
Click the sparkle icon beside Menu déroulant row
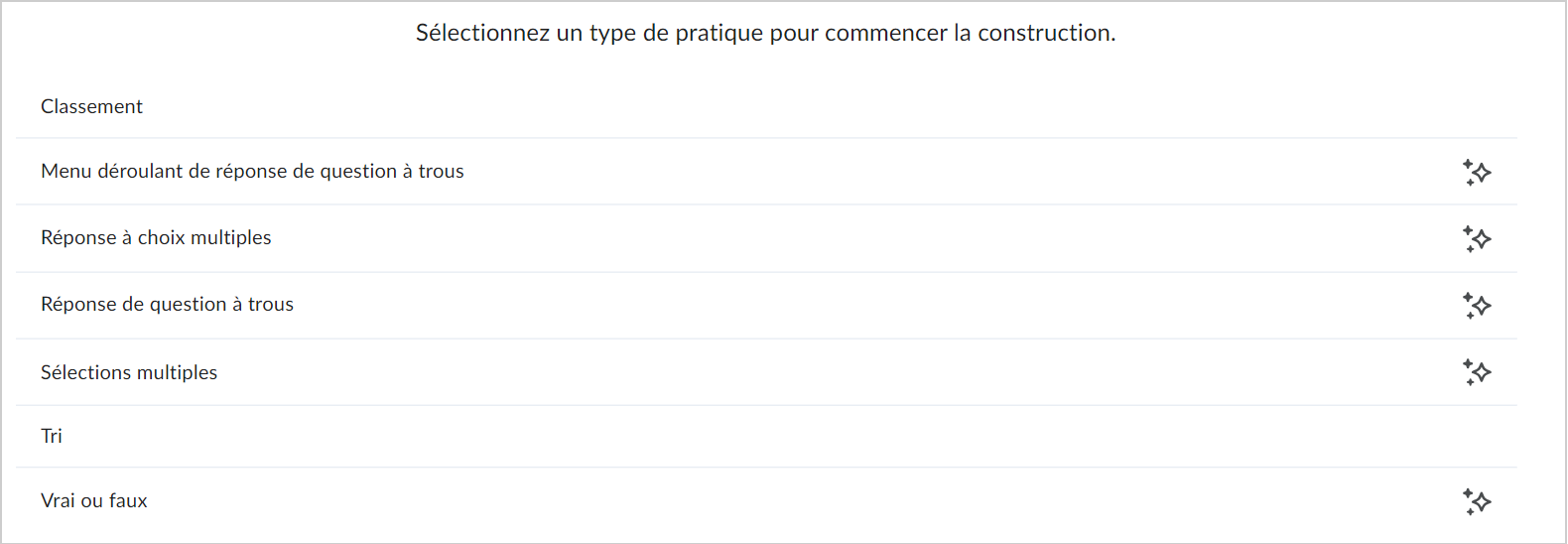click(x=1477, y=172)
